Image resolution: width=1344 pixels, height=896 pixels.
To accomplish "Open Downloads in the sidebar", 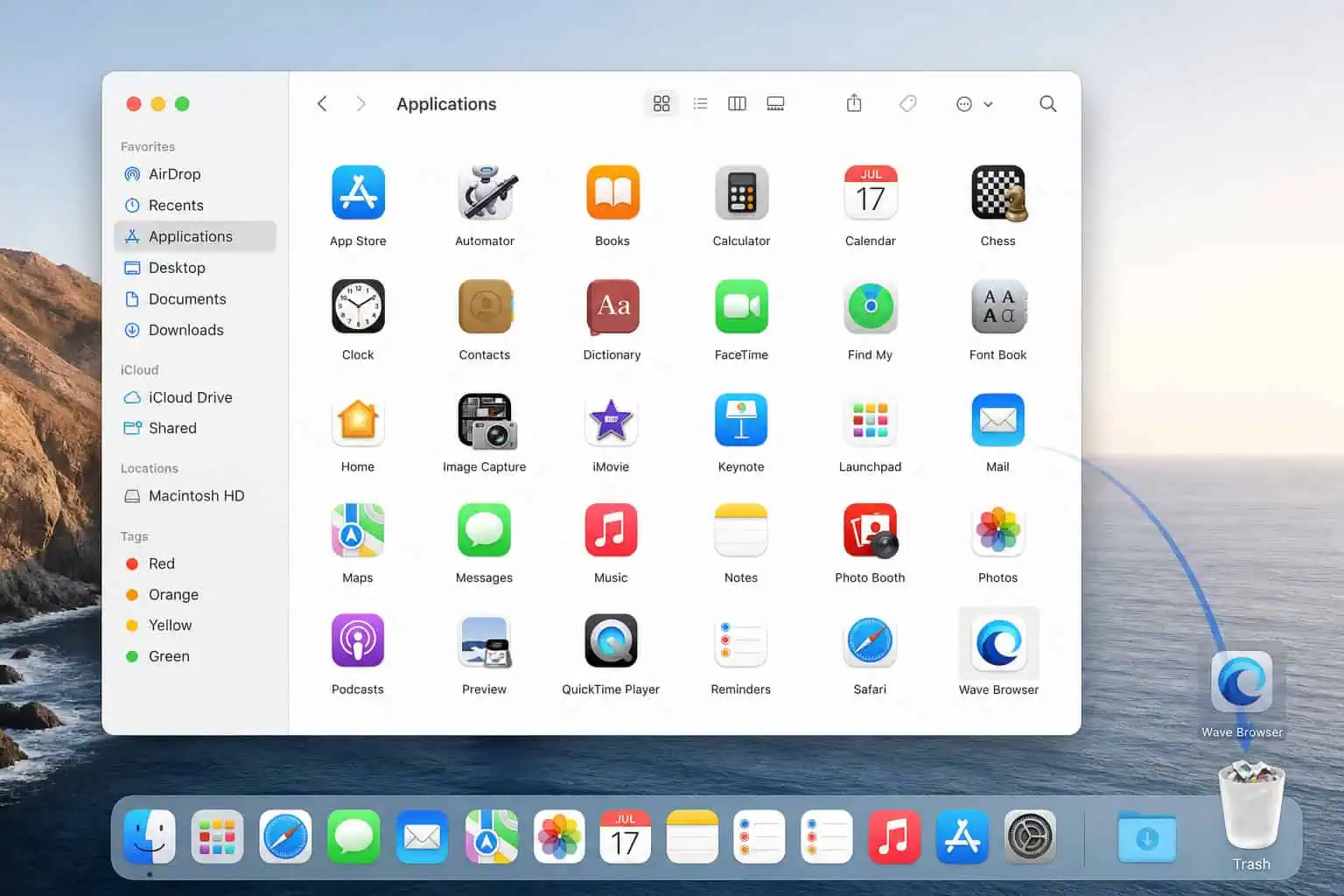I will 195,330.
